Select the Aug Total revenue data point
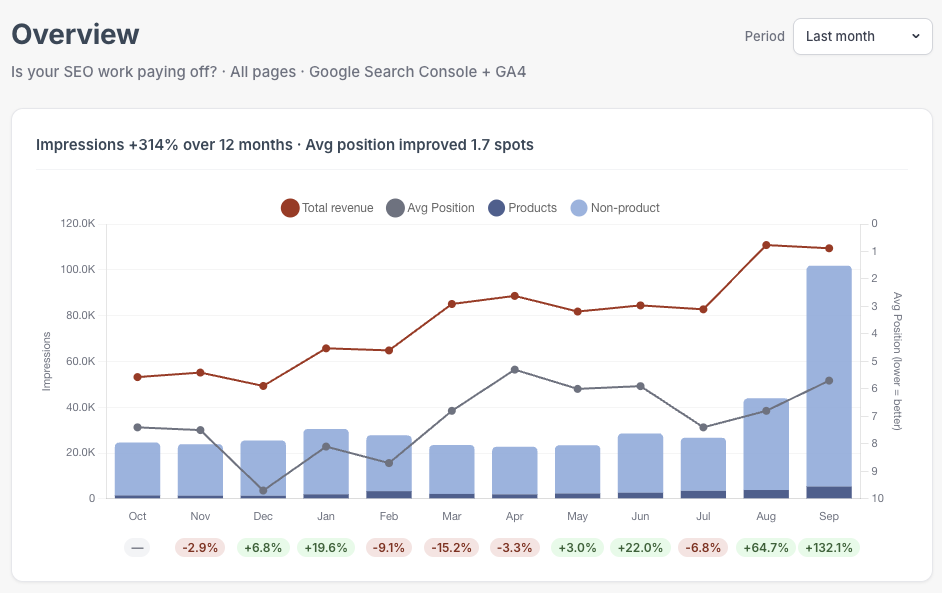 pyautogui.click(x=766, y=245)
